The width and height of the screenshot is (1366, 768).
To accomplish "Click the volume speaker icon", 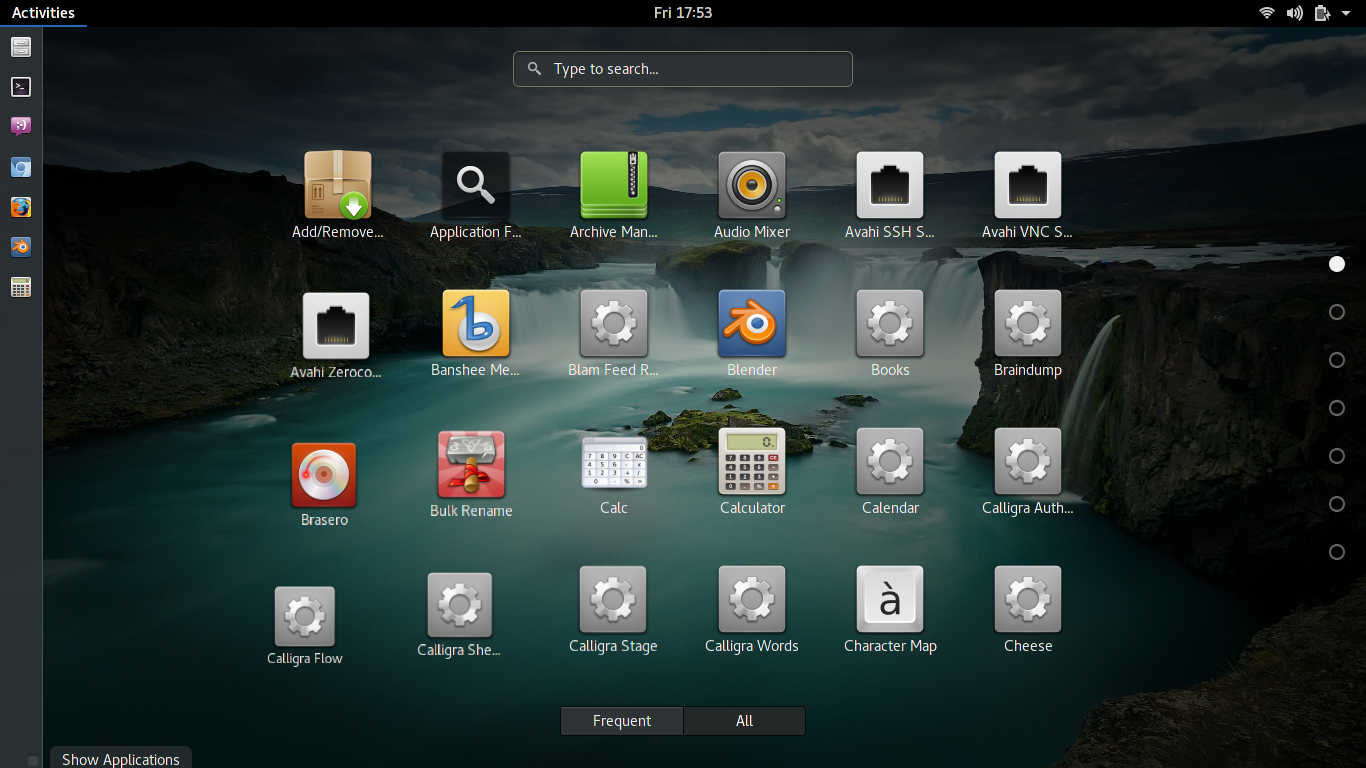I will coord(1295,13).
